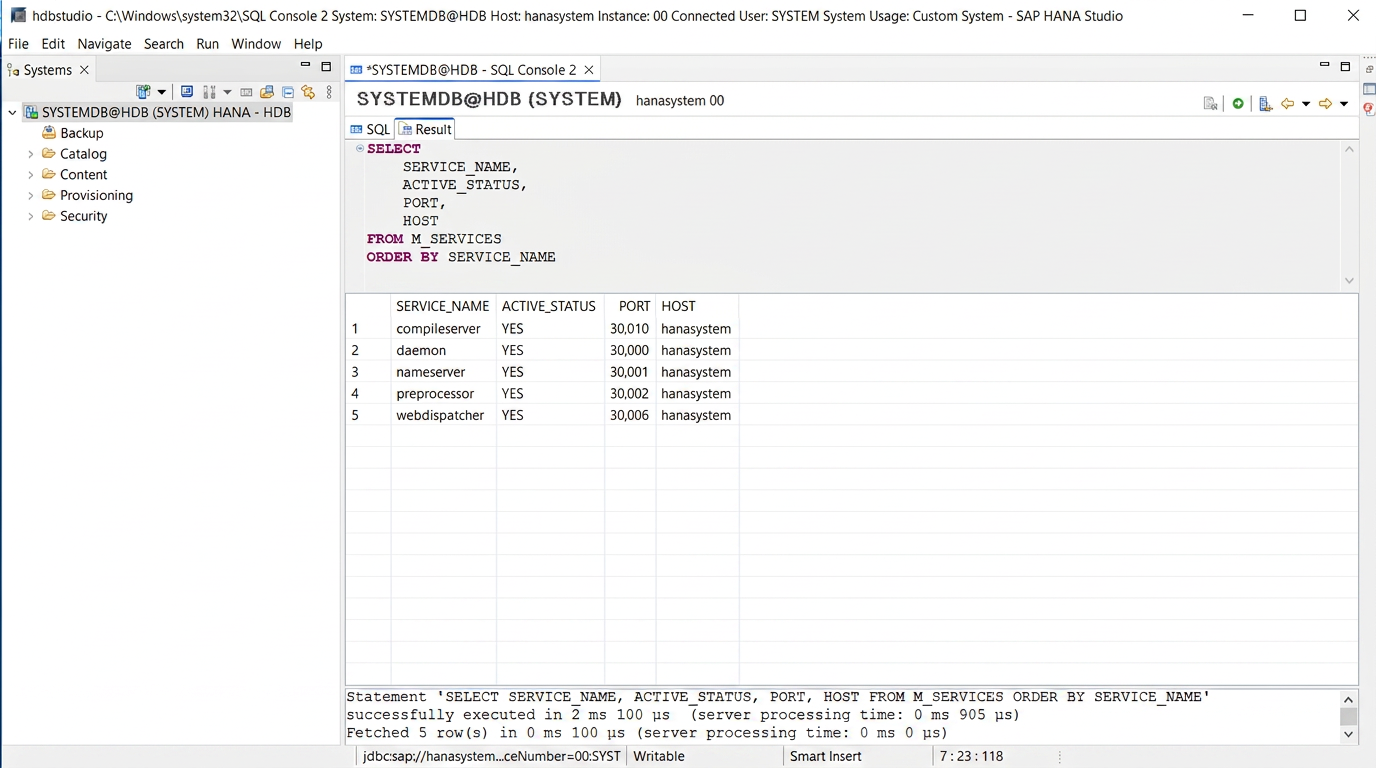Screen dimensions: 1376x768
Task: Open the File menu
Action: pyautogui.click(x=18, y=44)
